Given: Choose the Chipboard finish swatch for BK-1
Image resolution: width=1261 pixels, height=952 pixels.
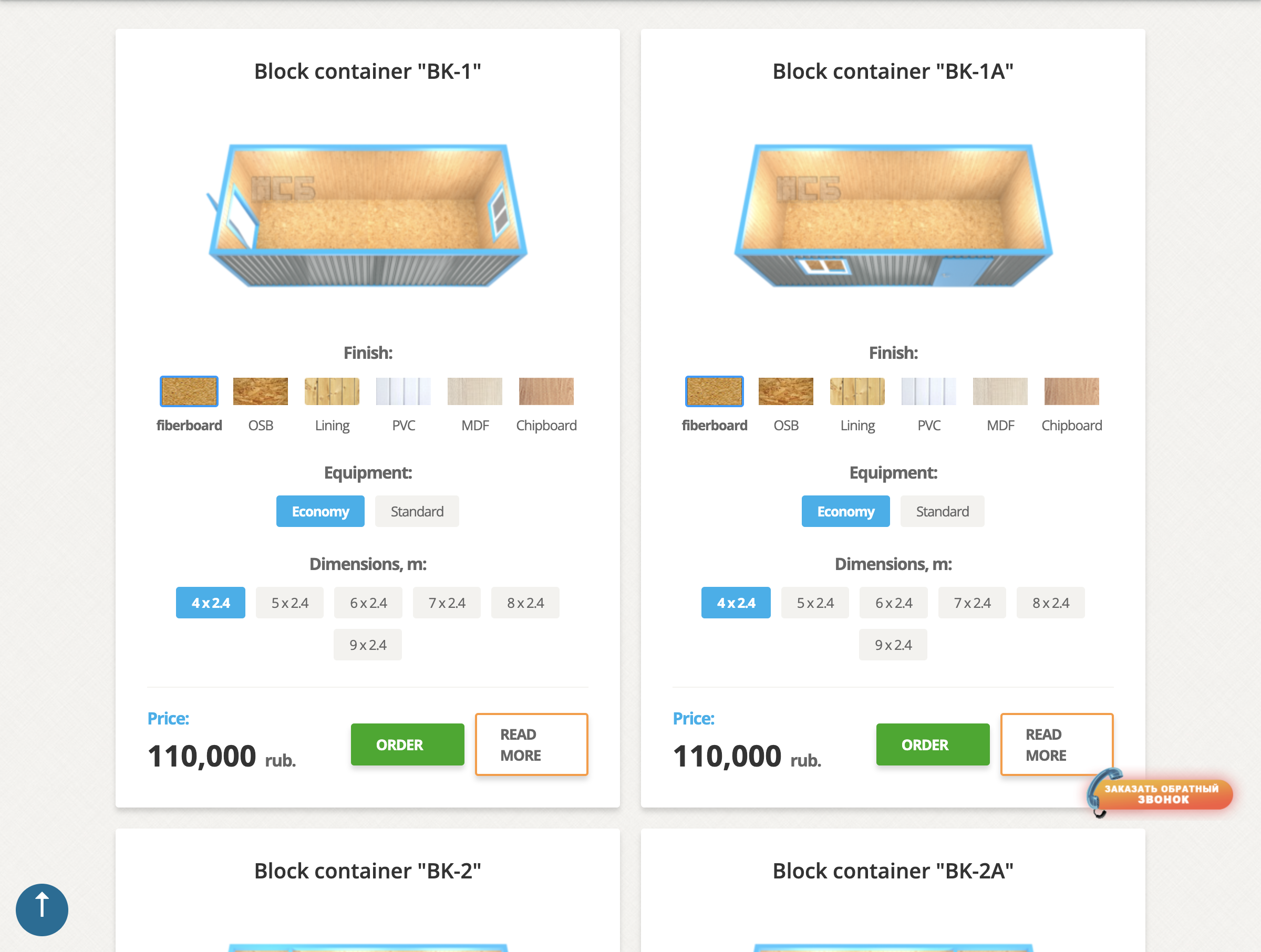Looking at the screenshot, I should [546, 391].
